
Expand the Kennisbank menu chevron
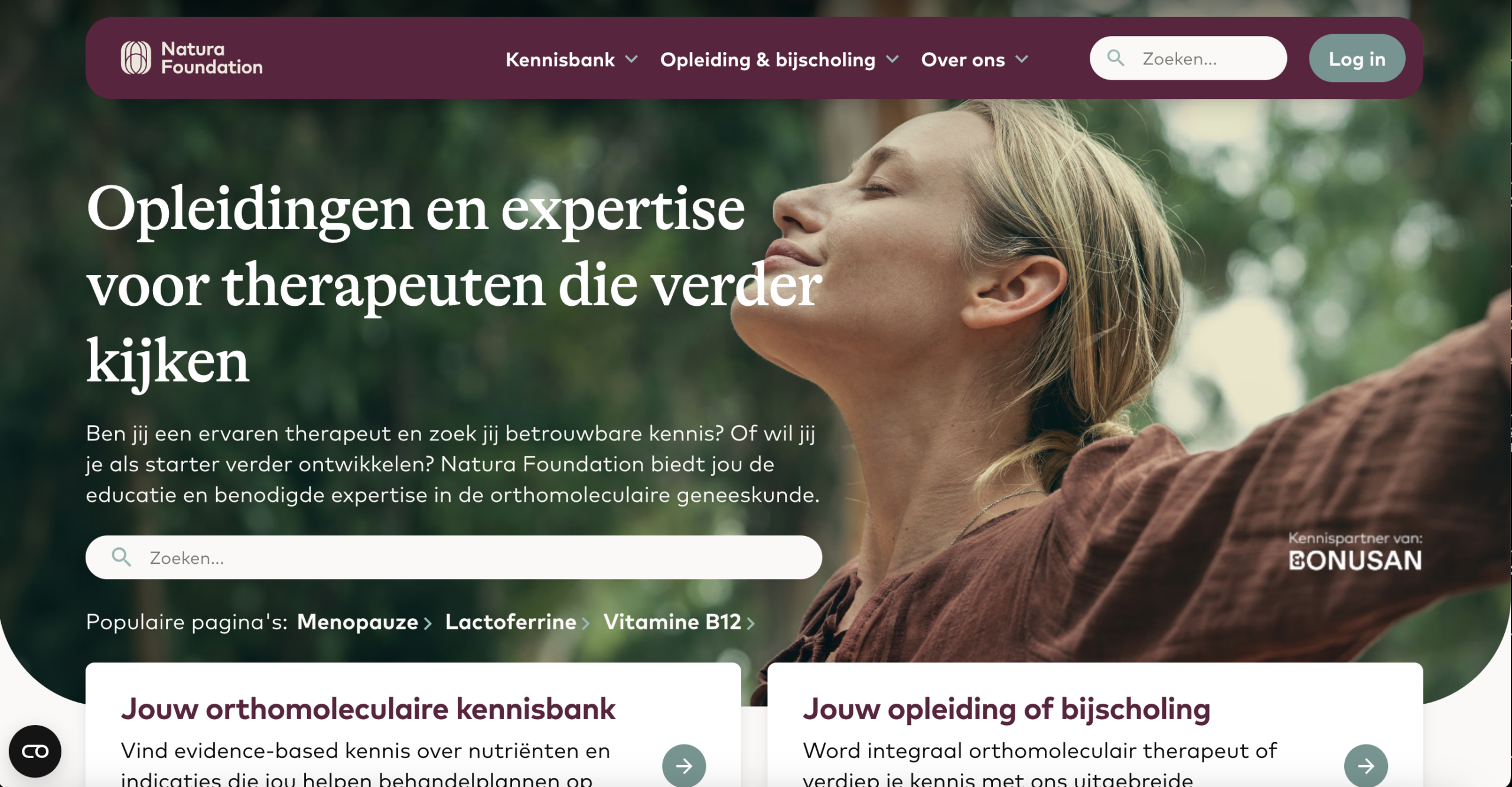click(x=631, y=59)
